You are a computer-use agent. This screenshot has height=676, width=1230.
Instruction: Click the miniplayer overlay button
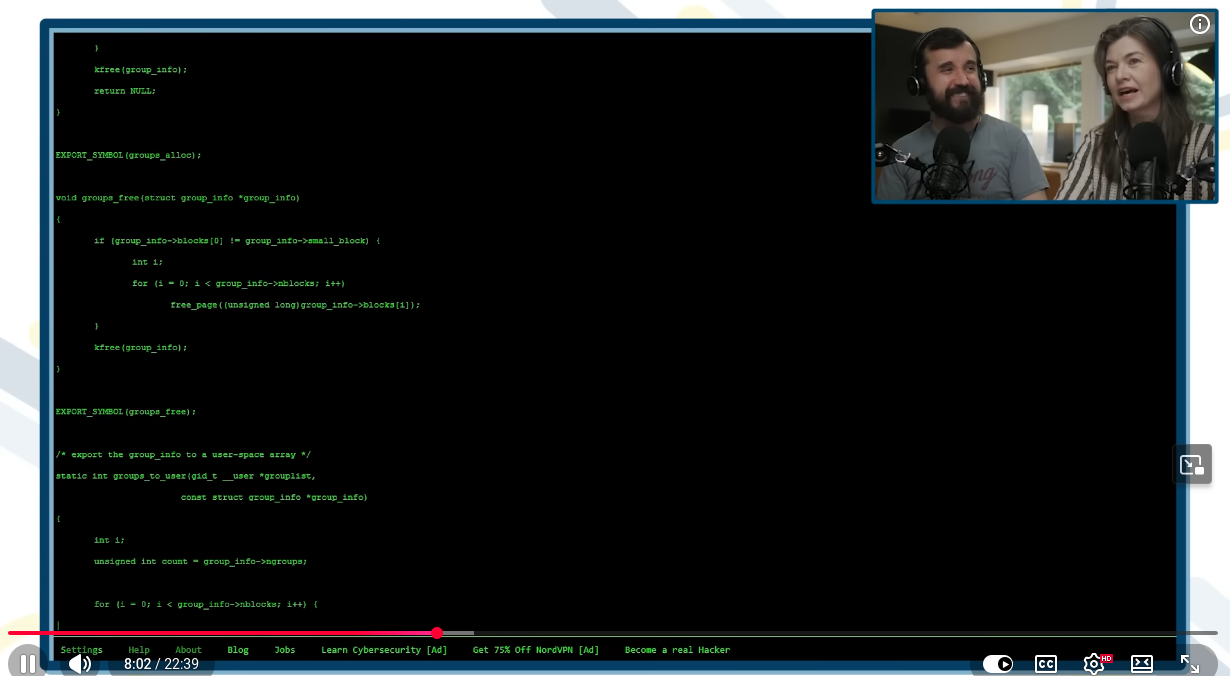click(x=1192, y=464)
